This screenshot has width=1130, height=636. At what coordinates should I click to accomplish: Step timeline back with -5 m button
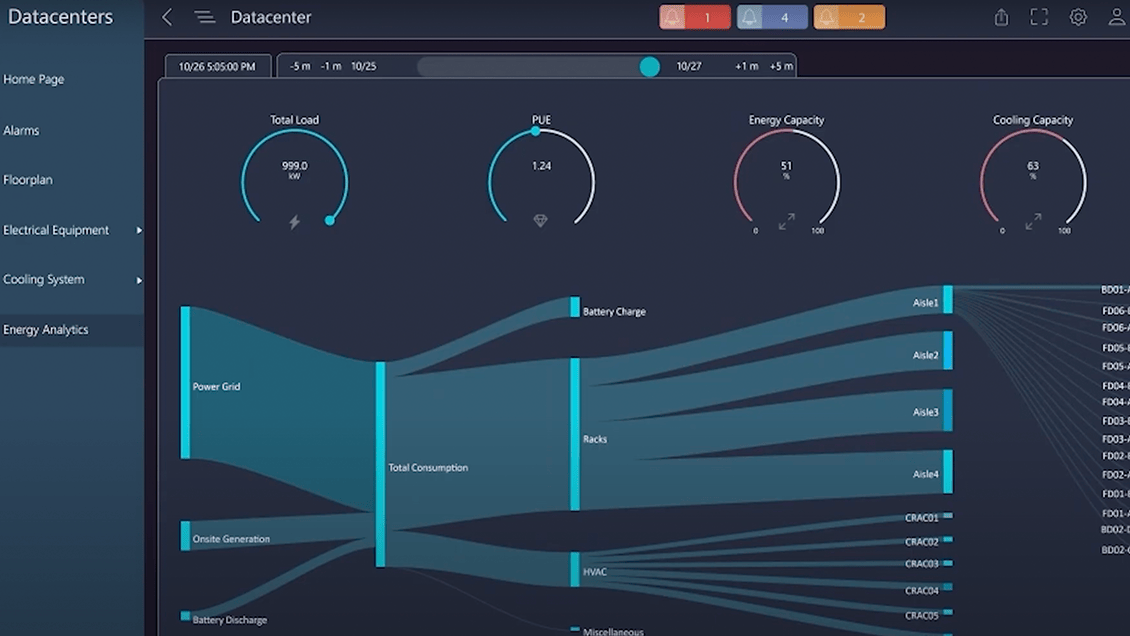click(300, 66)
